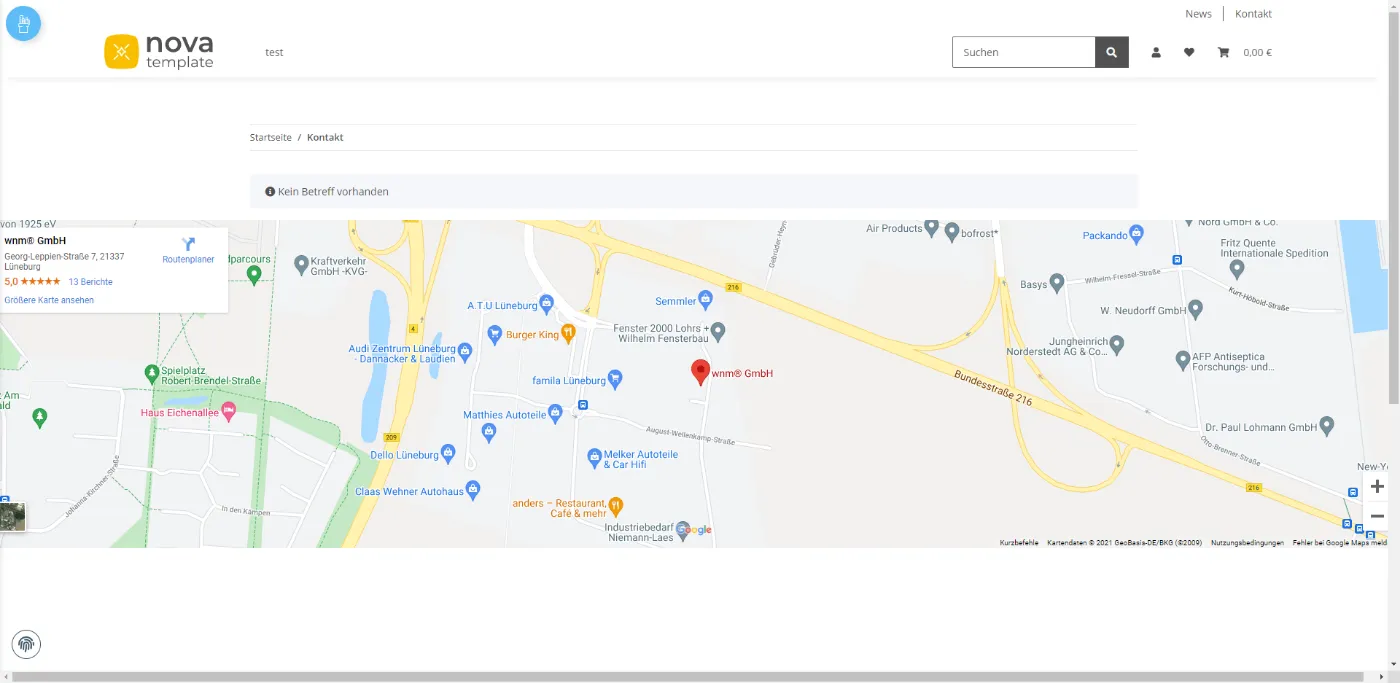Click the W. Neudorff GmbH marker
Screen dimensions: 1400x683
(1195, 309)
